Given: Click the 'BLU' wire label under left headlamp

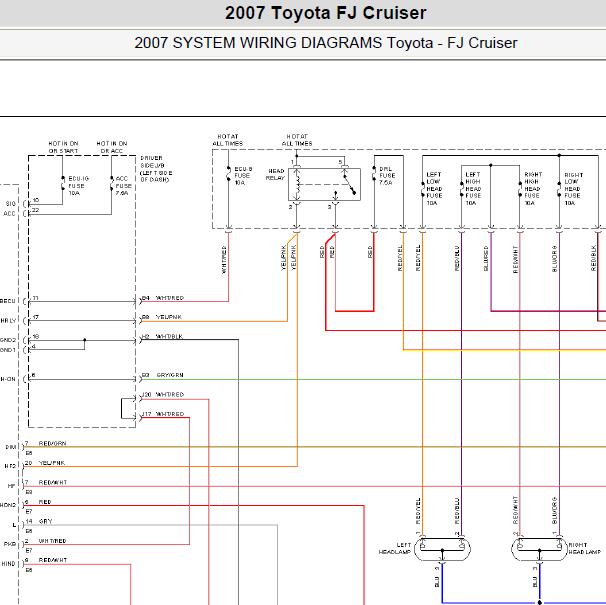Looking at the screenshot, I should coord(437,582).
